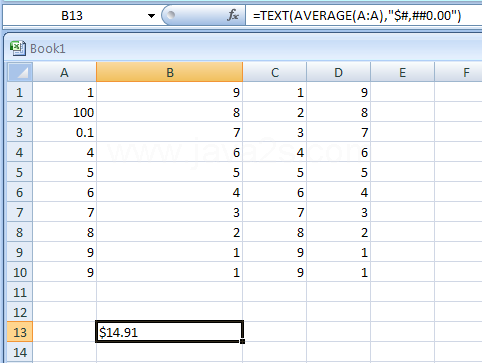
Task: Click cell A2 containing 100
Action: pyautogui.click(x=65, y=112)
